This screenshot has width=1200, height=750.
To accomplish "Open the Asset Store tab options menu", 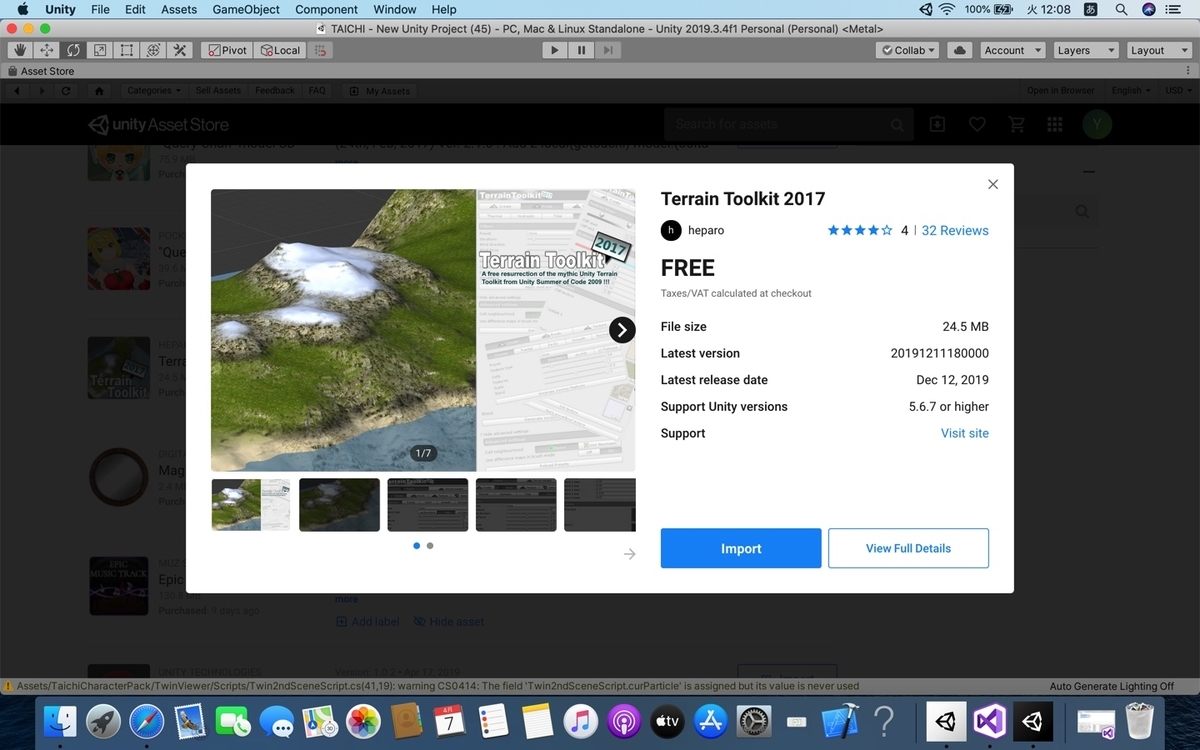I will coord(1189,71).
